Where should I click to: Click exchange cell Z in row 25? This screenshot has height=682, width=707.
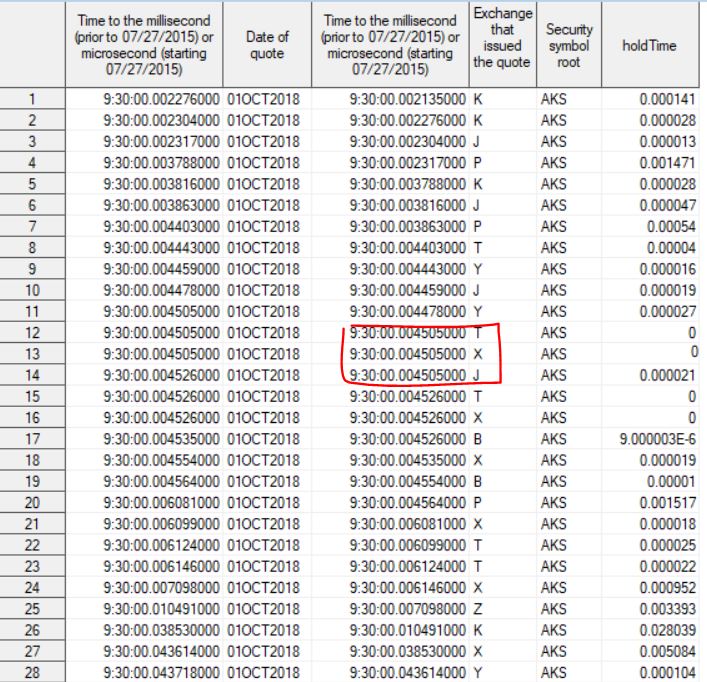click(x=478, y=609)
